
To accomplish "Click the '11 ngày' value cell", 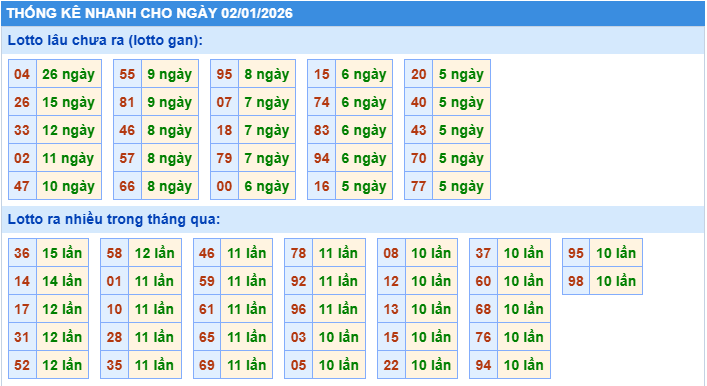I will [x=69, y=158].
